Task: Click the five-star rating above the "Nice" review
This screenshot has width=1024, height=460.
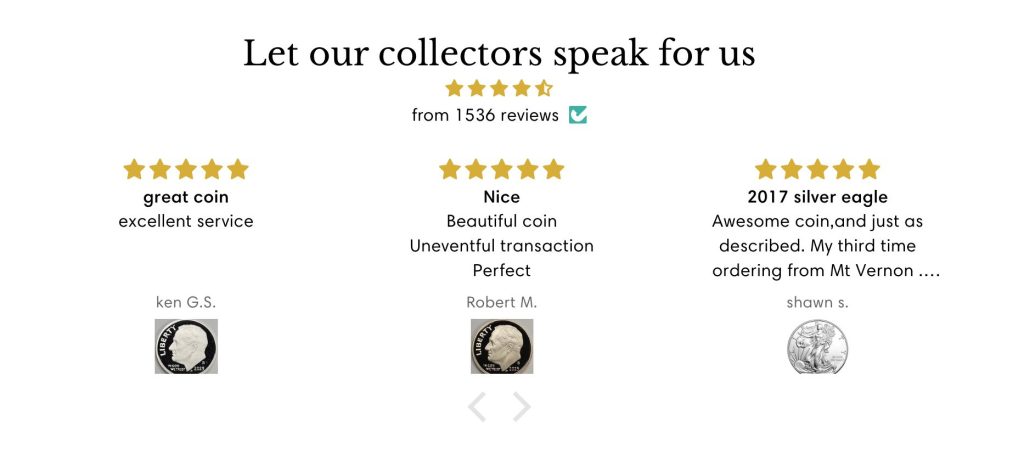Action: click(x=502, y=169)
